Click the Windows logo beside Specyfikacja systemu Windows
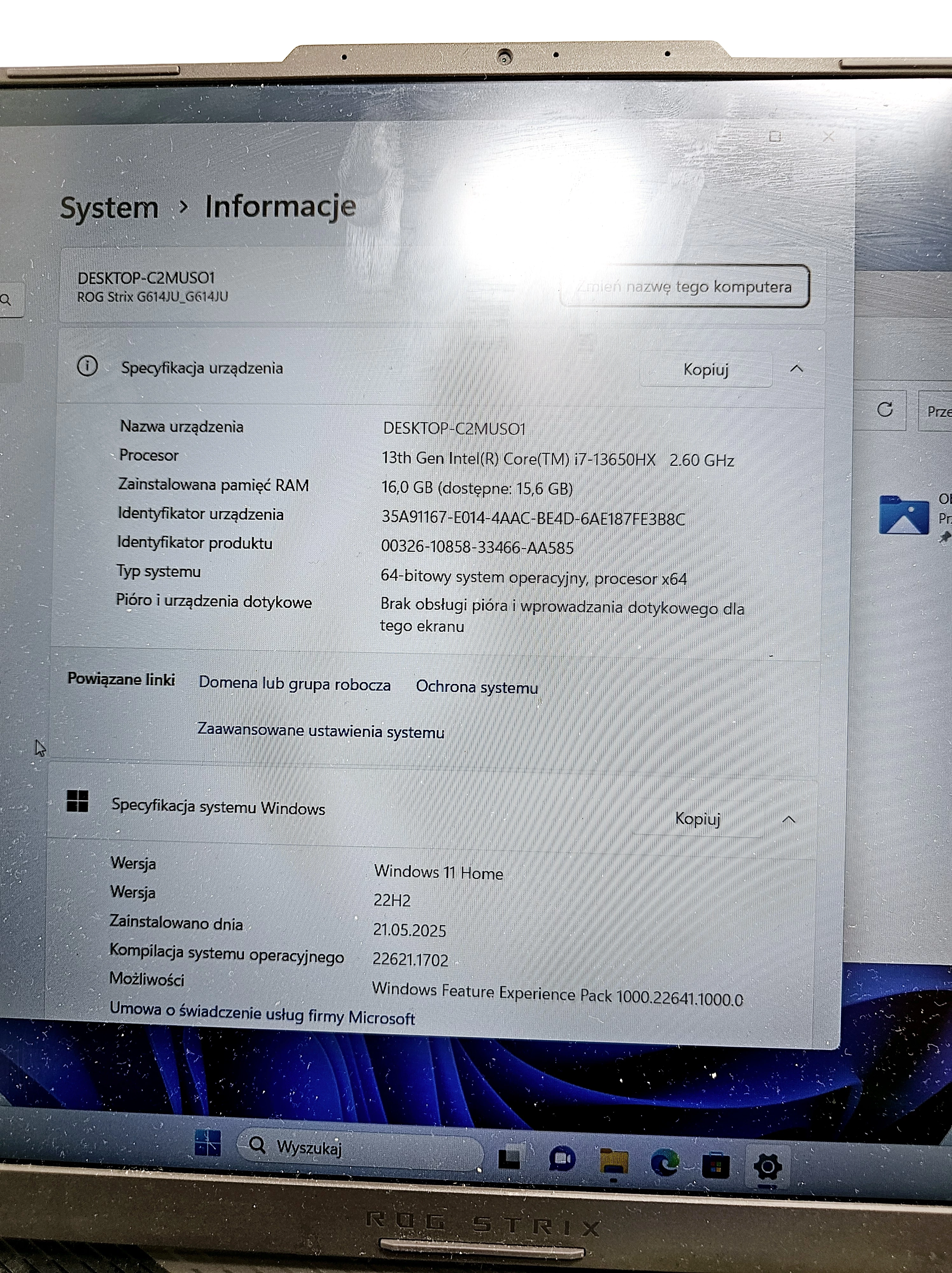This screenshot has height=1273, width=952. coord(77,800)
